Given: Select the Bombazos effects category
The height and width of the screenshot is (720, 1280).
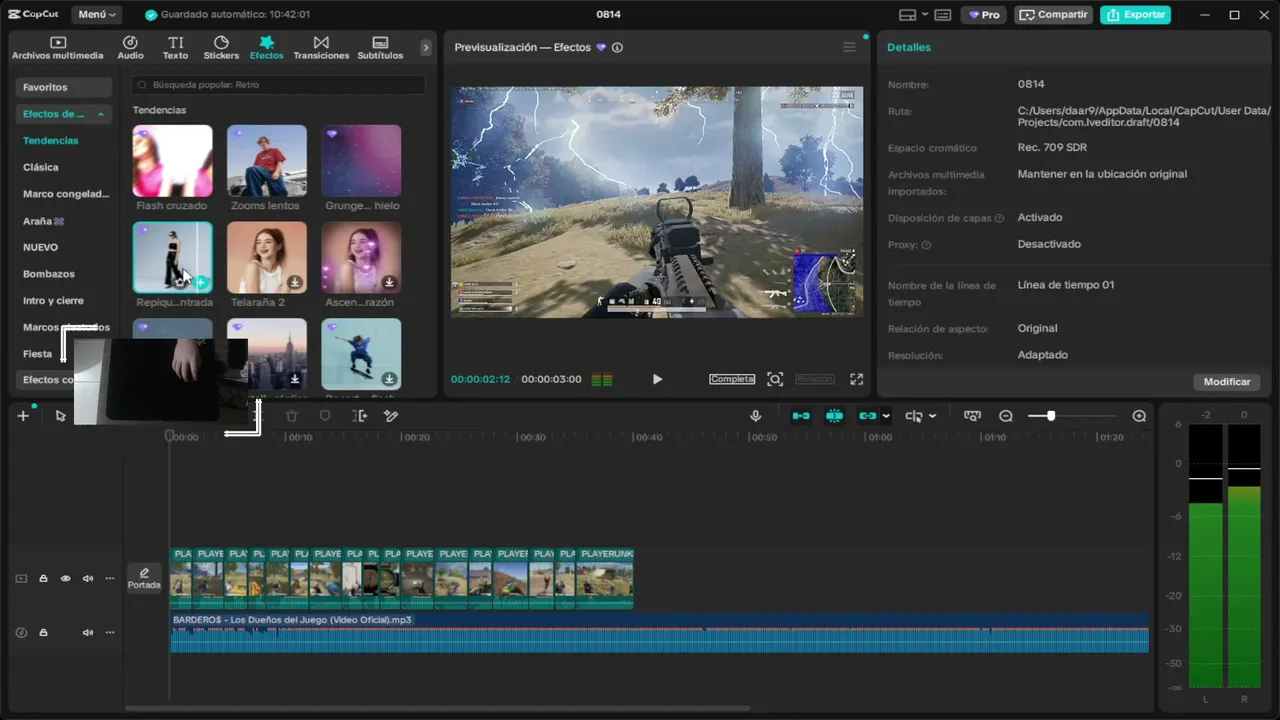Looking at the screenshot, I should tap(49, 274).
